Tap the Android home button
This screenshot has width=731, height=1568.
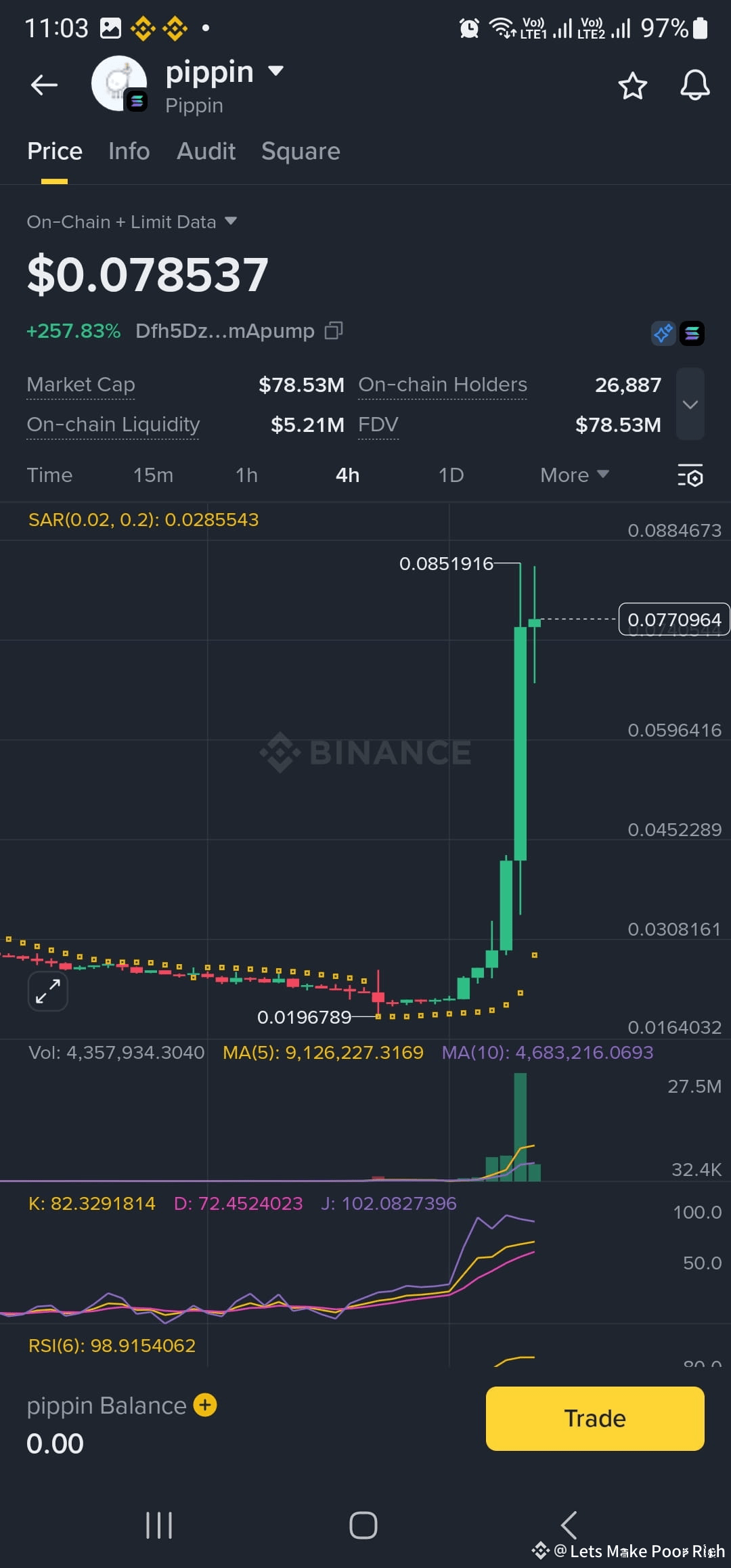click(x=363, y=1525)
